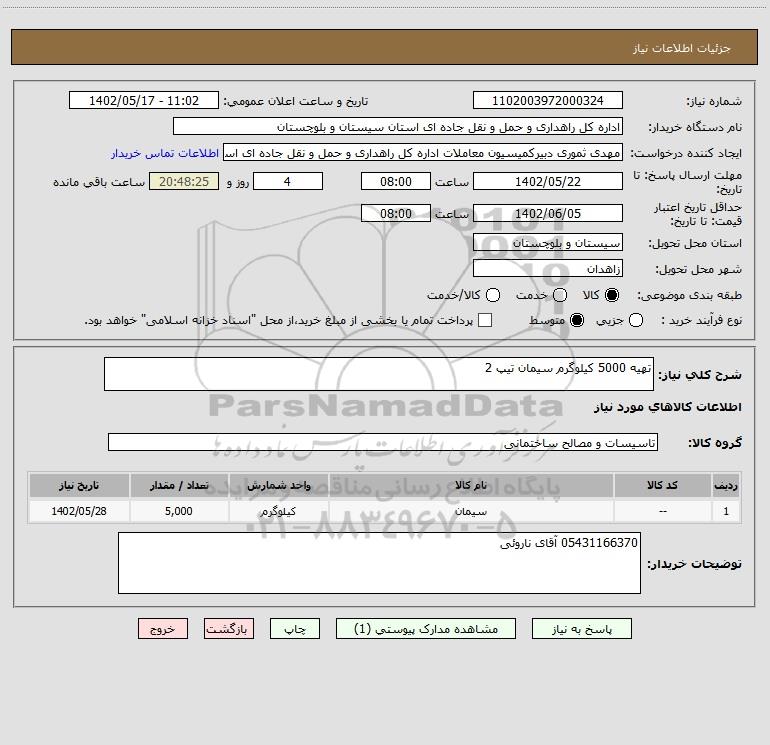
Task: Click the remaining time field 20:48:25
Action: [184, 181]
